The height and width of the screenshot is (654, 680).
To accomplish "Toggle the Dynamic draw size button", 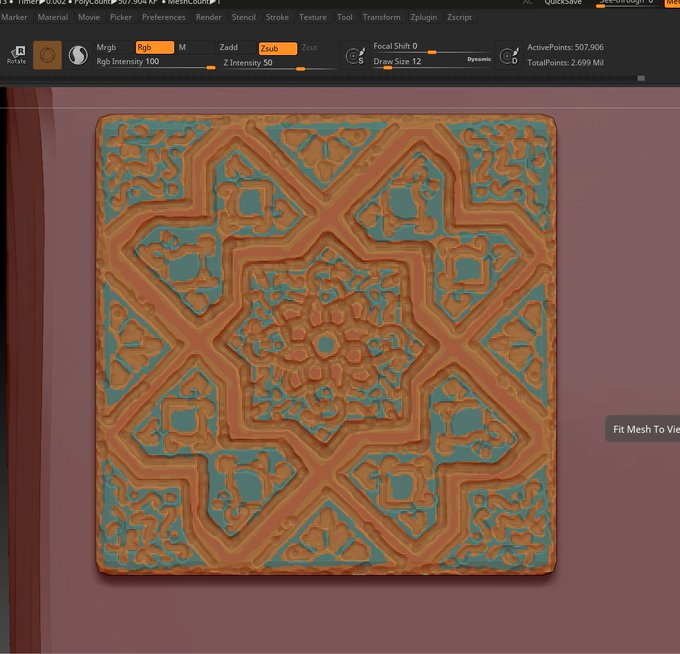I will tap(479, 59).
